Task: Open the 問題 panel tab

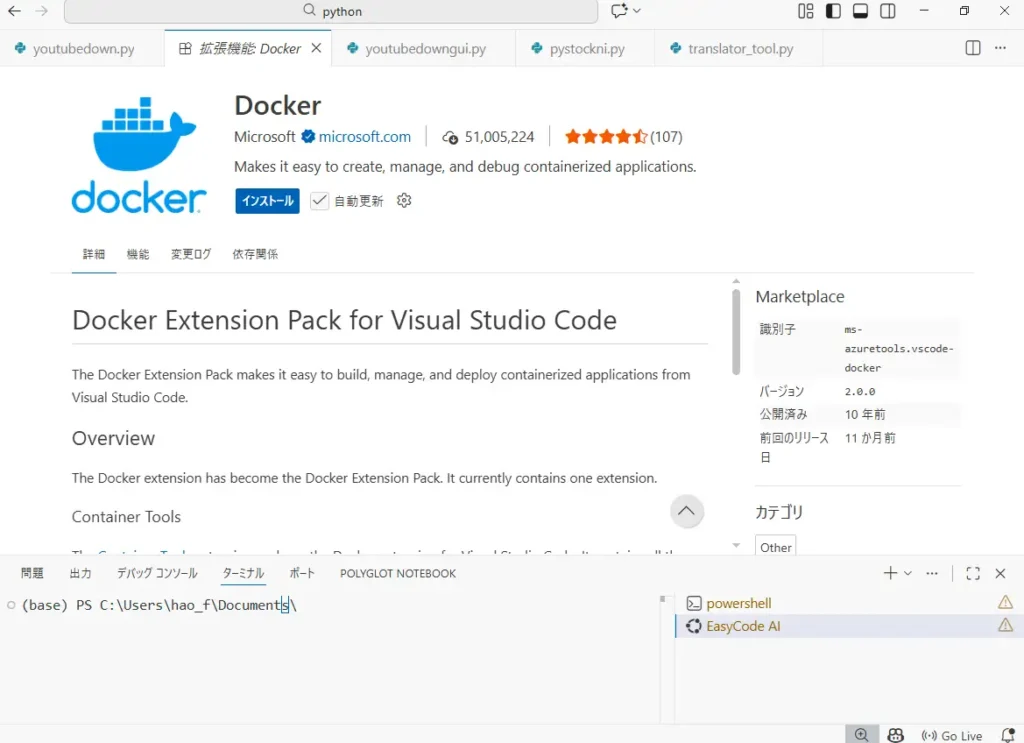Action: [x=32, y=573]
